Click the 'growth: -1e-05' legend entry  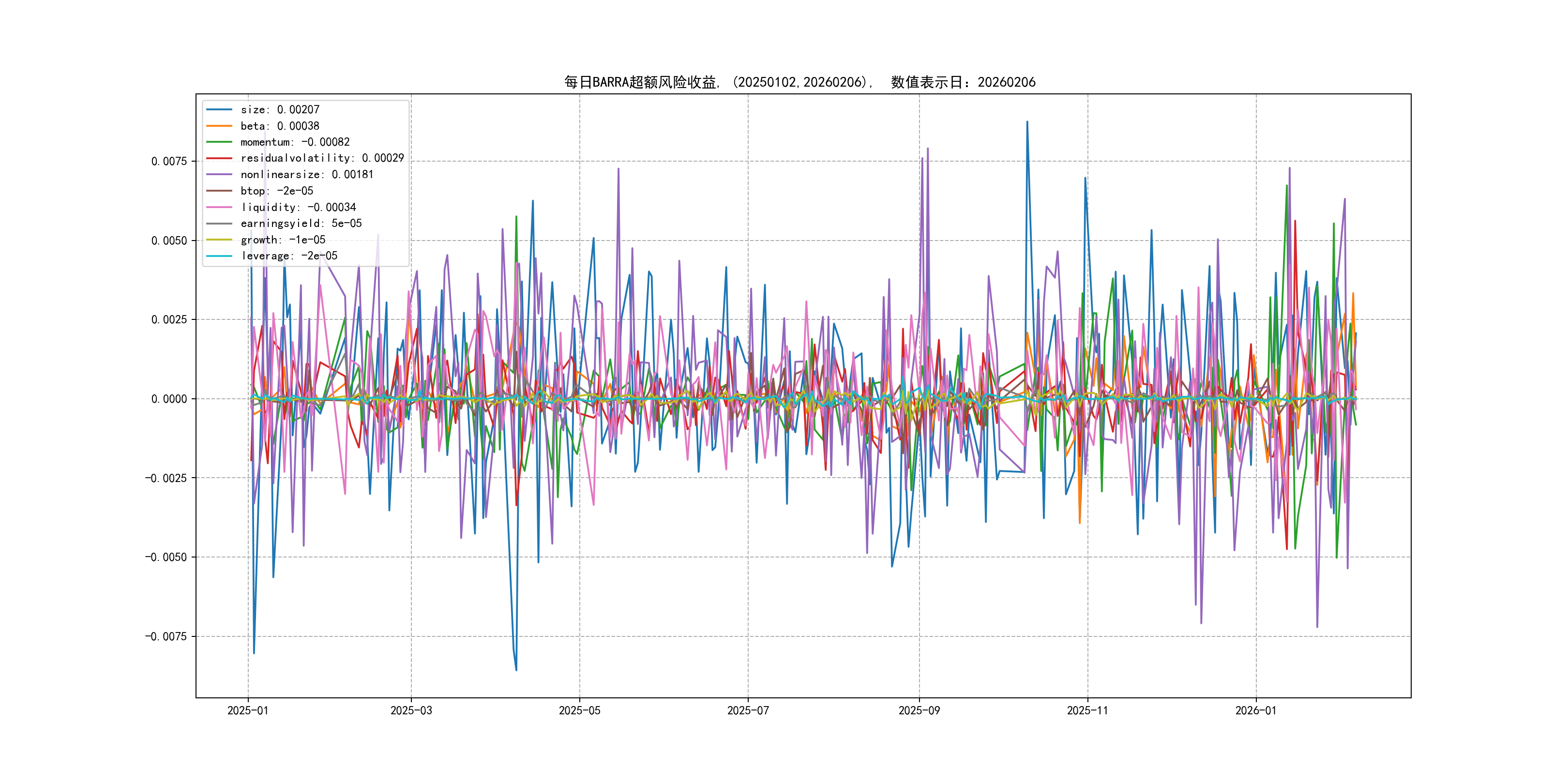click(x=283, y=240)
